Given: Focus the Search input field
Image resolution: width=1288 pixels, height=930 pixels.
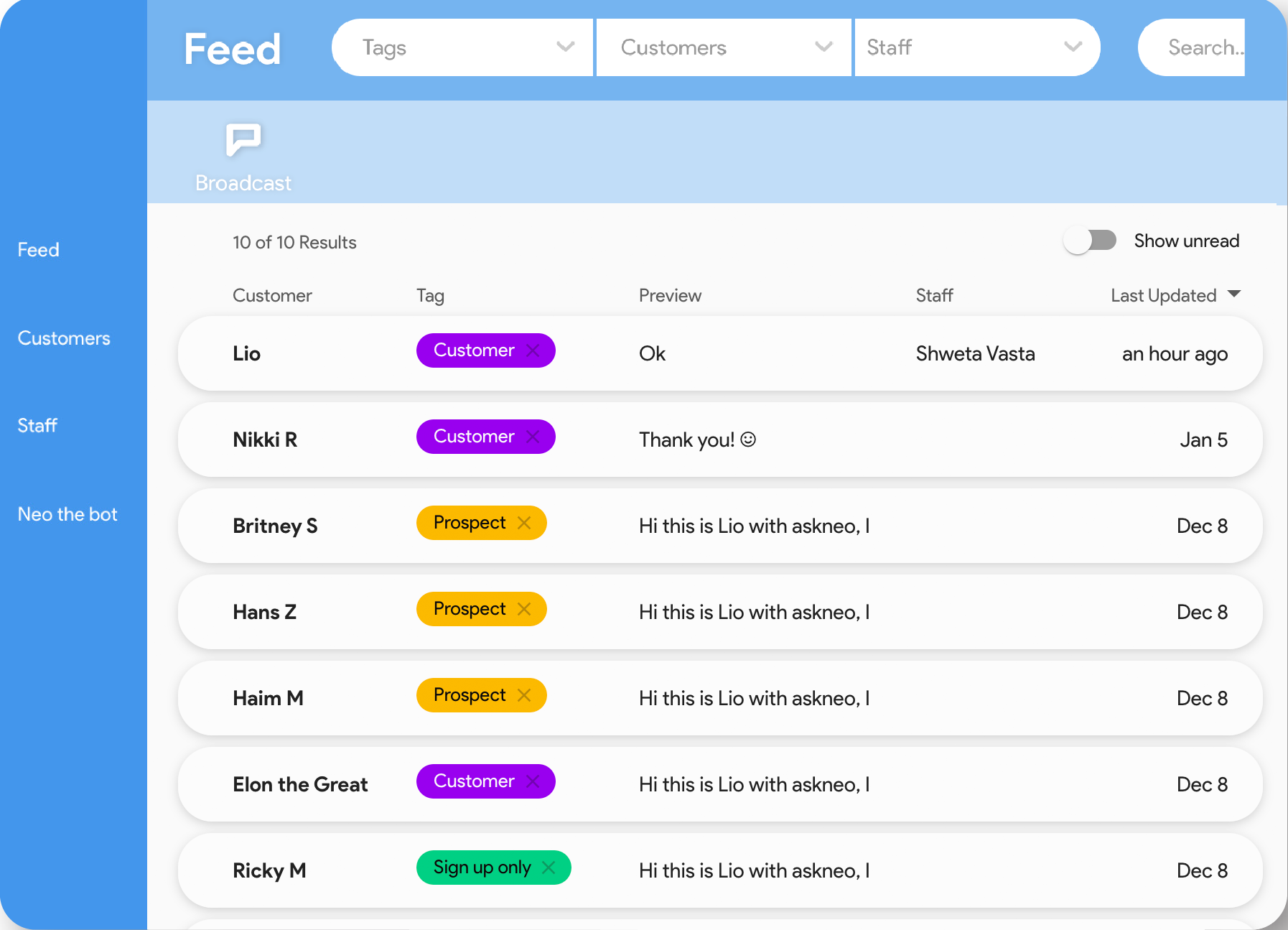Looking at the screenshot, I should (x=1199, y=47).
